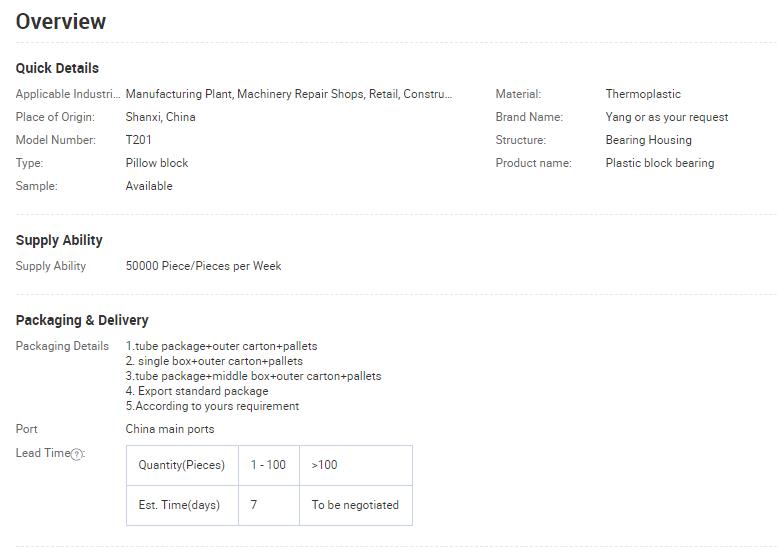The image size is (778, 548).
Task: Click the Overview heading
Action: pyautogui.click(x=61, y=21)
